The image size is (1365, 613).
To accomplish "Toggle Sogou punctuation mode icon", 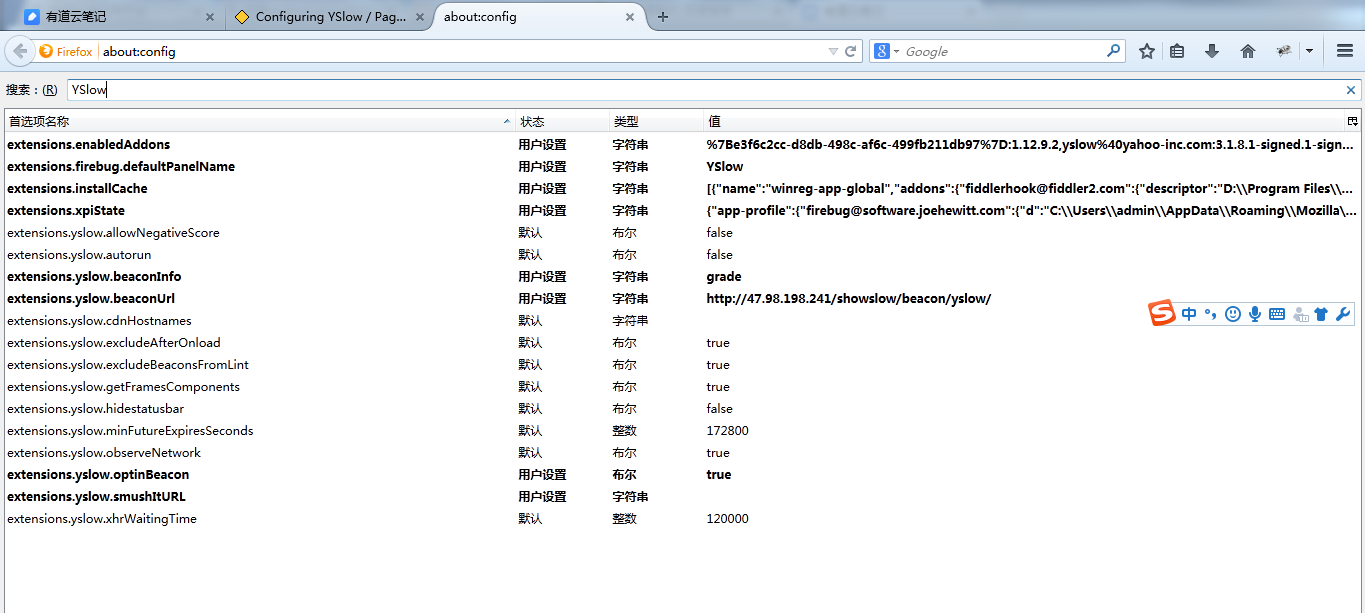I will (x=1211, y=314).
